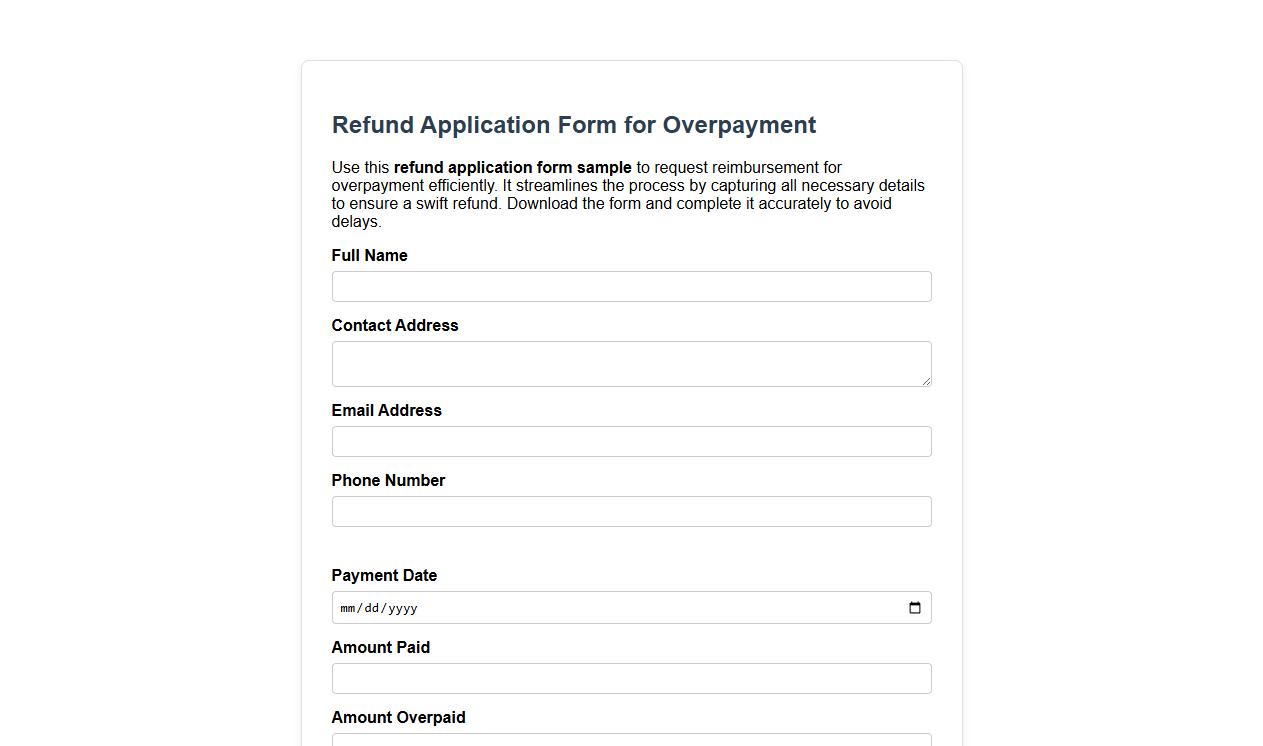The height and width of the screenshot is (746, 1263).
Task: Click the bold refund application form sample text
Action: click(512, 167)
